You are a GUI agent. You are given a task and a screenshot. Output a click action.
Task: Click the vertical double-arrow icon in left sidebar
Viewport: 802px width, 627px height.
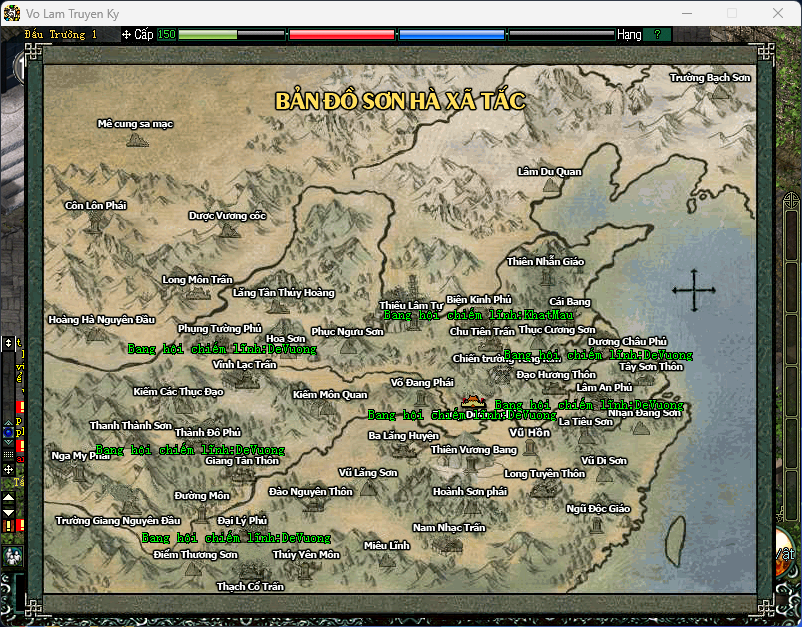[x=8, y=343]
